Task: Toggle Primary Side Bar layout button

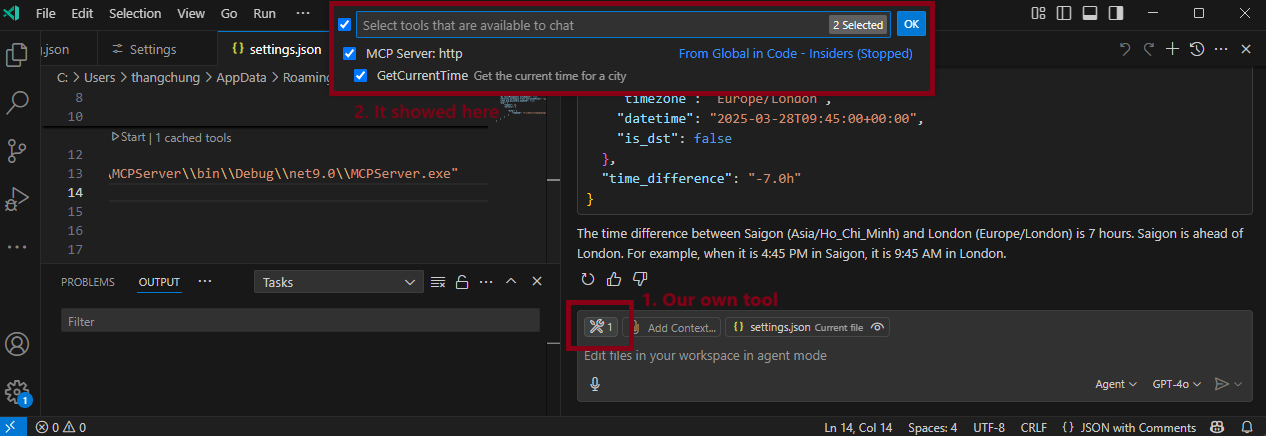Action: [1063, 13]
